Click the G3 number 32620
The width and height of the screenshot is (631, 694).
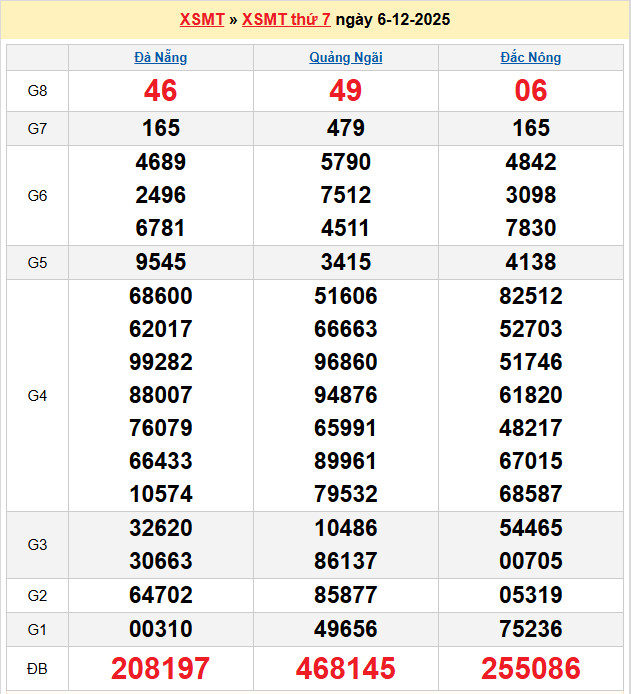160,528
